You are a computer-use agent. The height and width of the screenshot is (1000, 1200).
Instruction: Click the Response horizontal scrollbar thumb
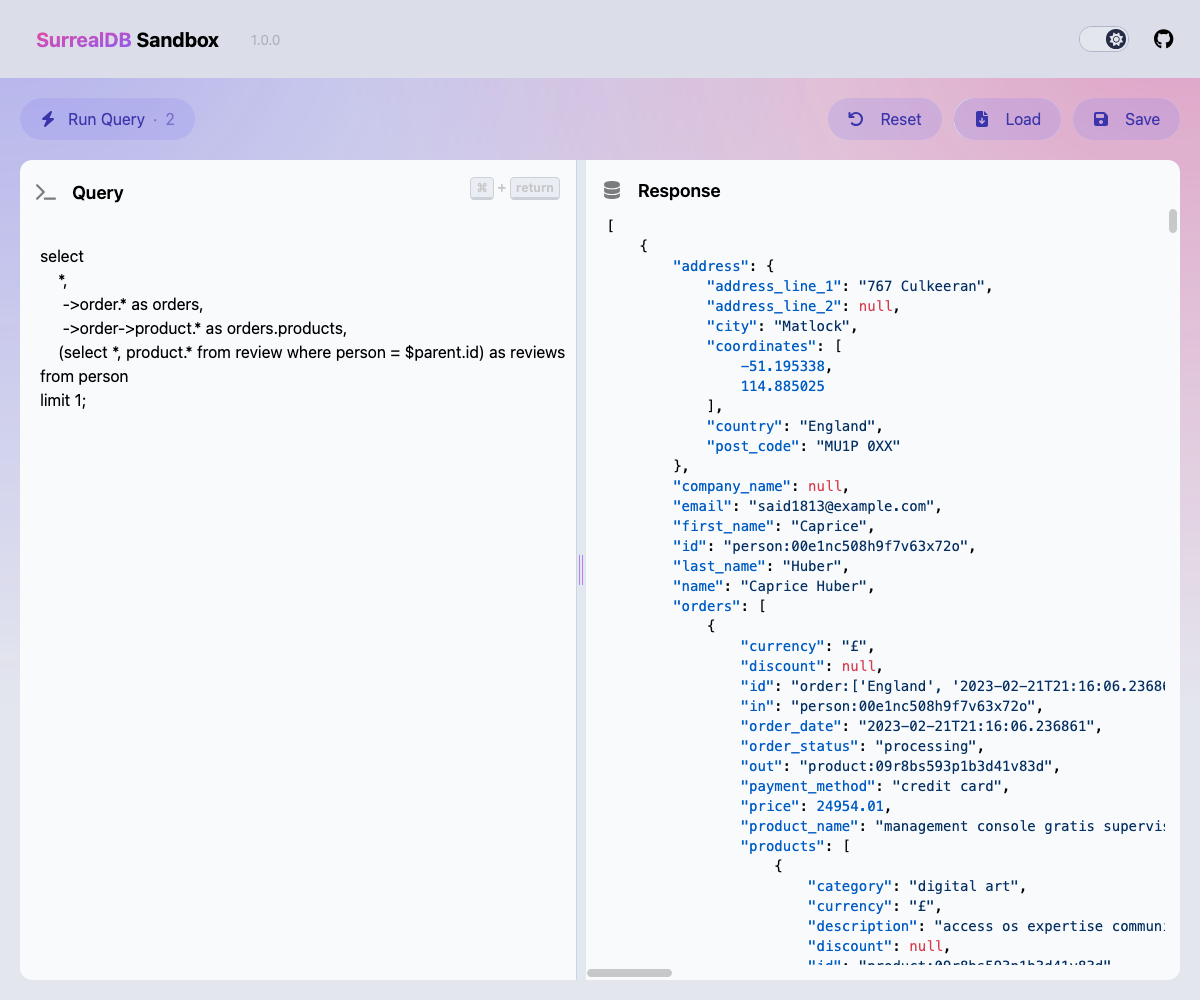tap(629, 972)
